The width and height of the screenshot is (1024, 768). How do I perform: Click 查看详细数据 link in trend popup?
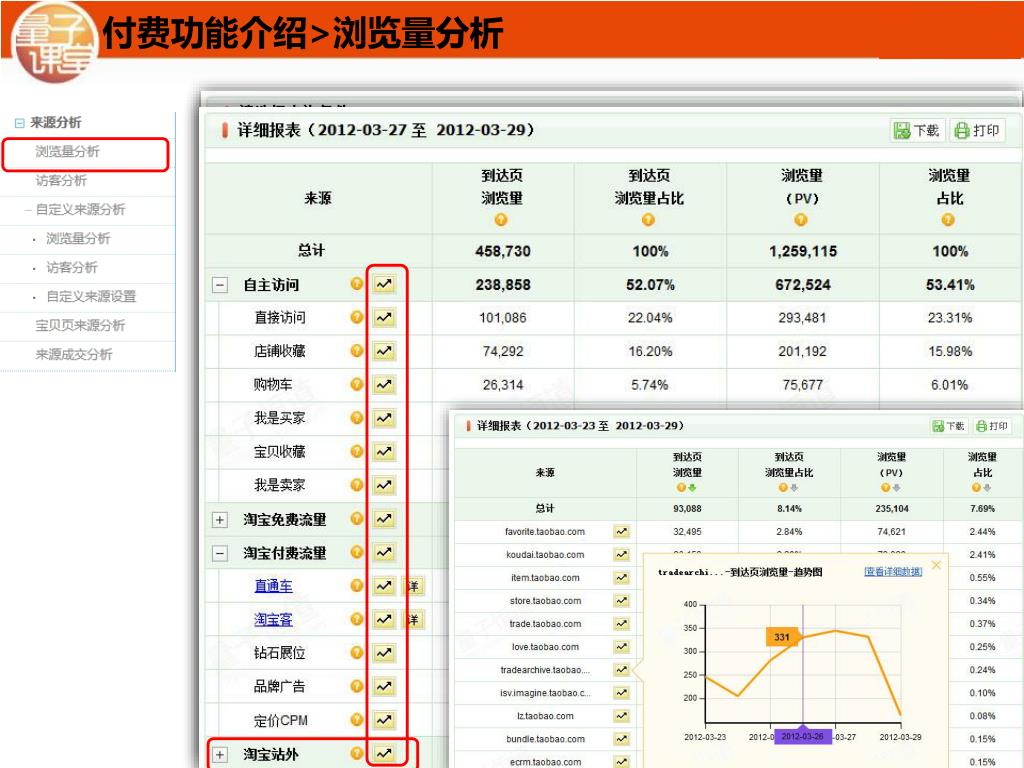point(893,571)
